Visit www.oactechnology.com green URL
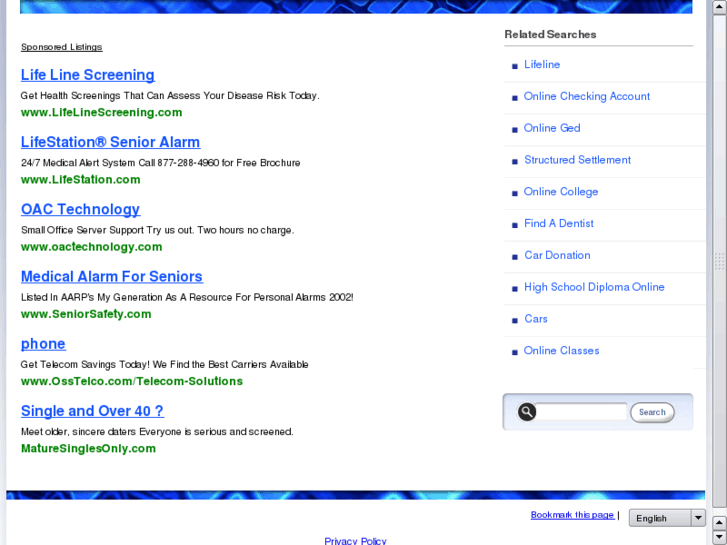This screenshot has width=727, height=545. click(91, 247)
